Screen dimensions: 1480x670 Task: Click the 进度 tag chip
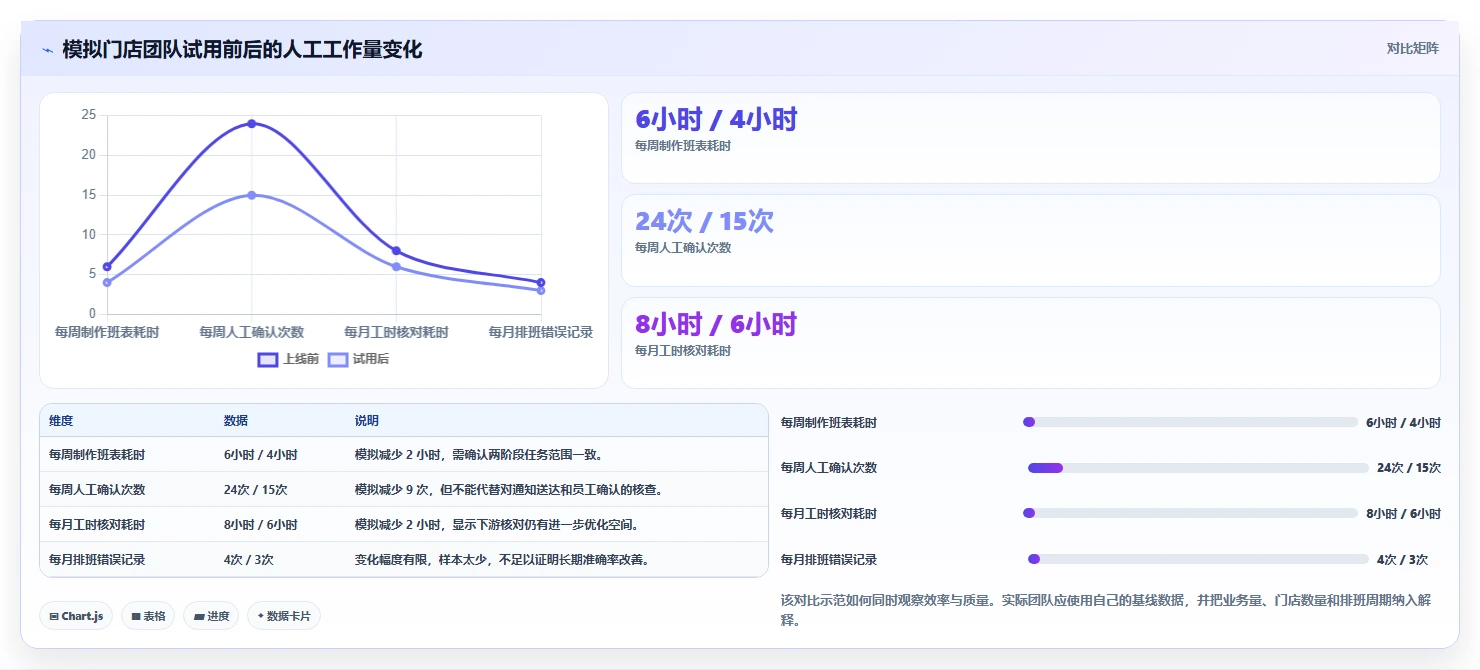click(x=211, y=616)
